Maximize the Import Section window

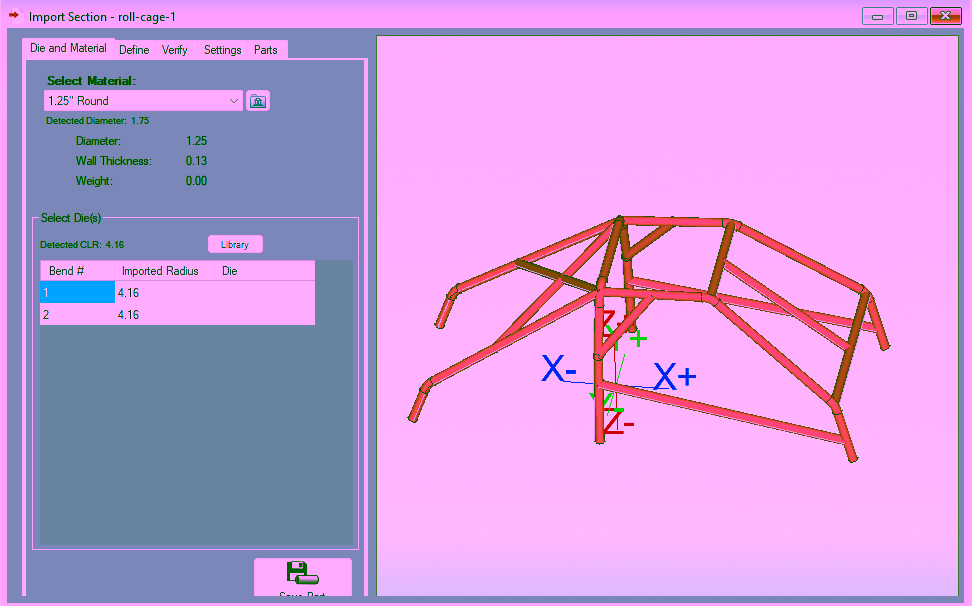(x=911, y=16)
